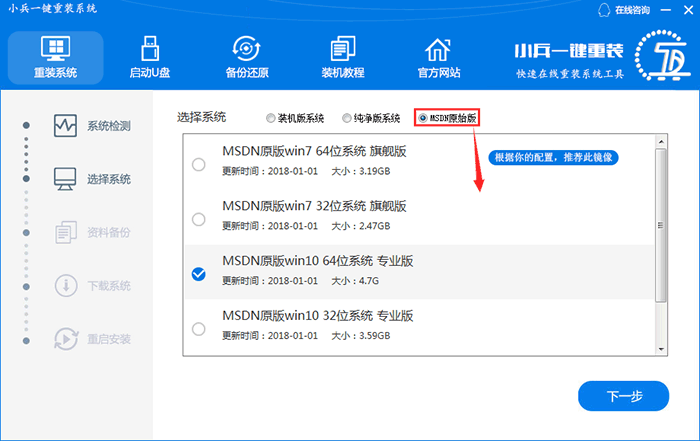Select MSDN原版win7 64位系统 旗舰版 radio
This screenshot has width=700, height=441.
[199, 165]
